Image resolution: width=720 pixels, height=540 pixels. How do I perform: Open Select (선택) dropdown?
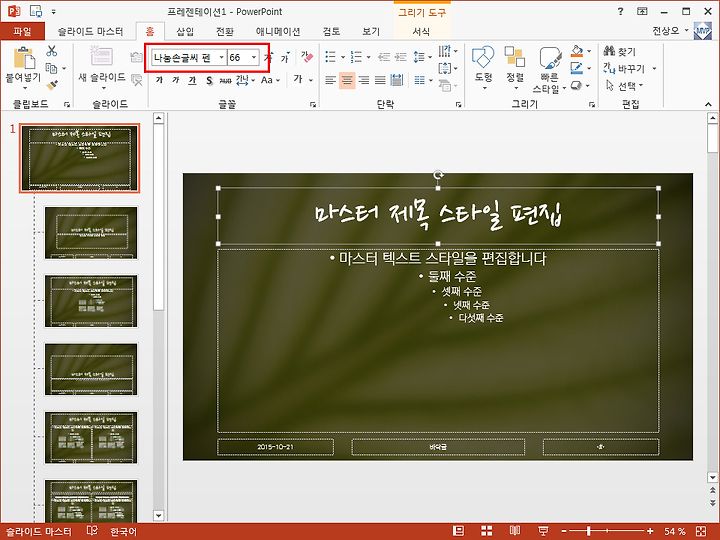[625, 86]
